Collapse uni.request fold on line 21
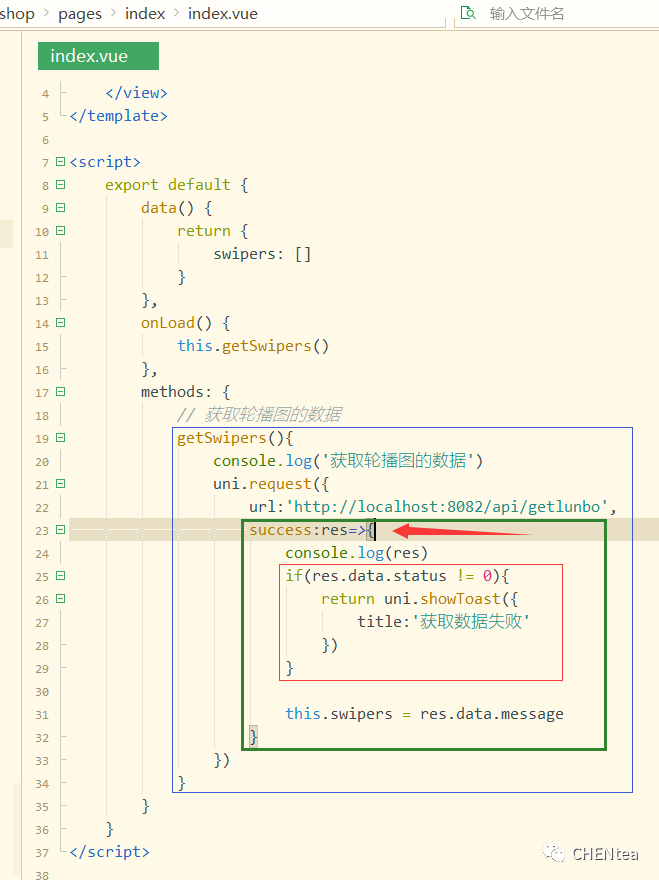This screenshot has width=659, height=880. tap(61, 484)
